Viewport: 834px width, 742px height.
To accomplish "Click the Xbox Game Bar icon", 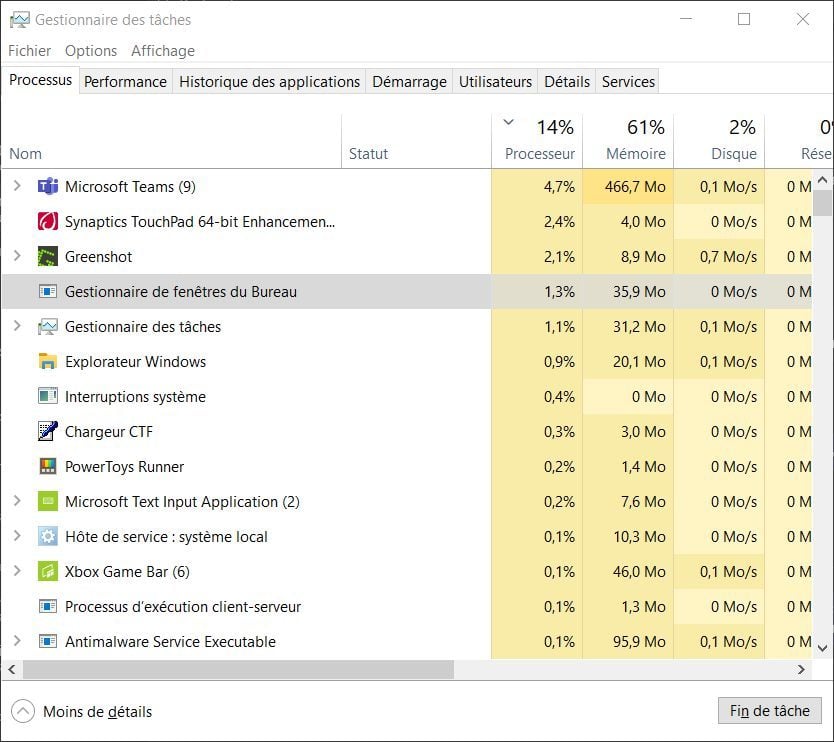I will coord(47,572).
